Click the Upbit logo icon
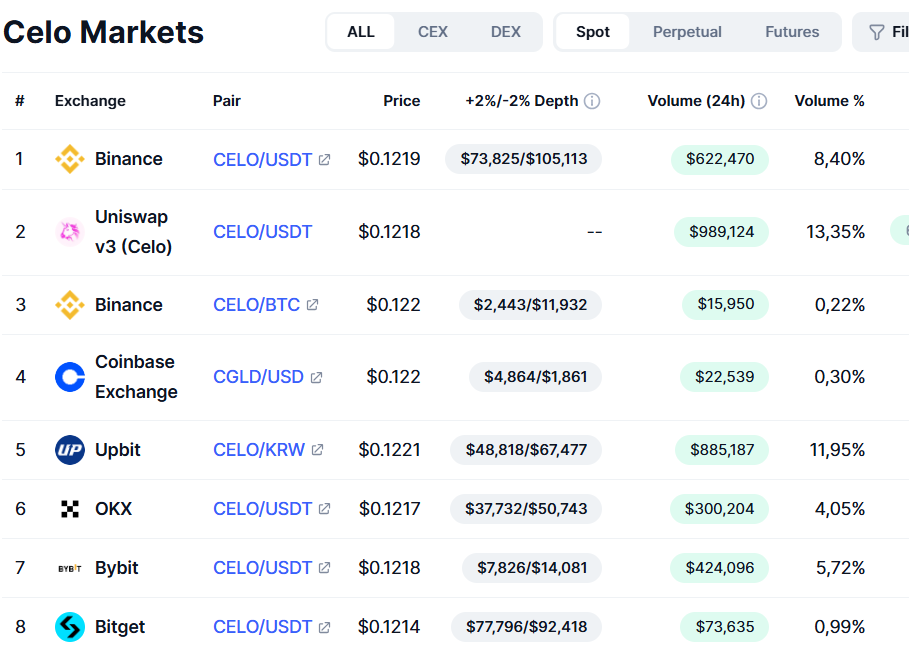Screen dimensions: 909x652 (x=70, y=450)
